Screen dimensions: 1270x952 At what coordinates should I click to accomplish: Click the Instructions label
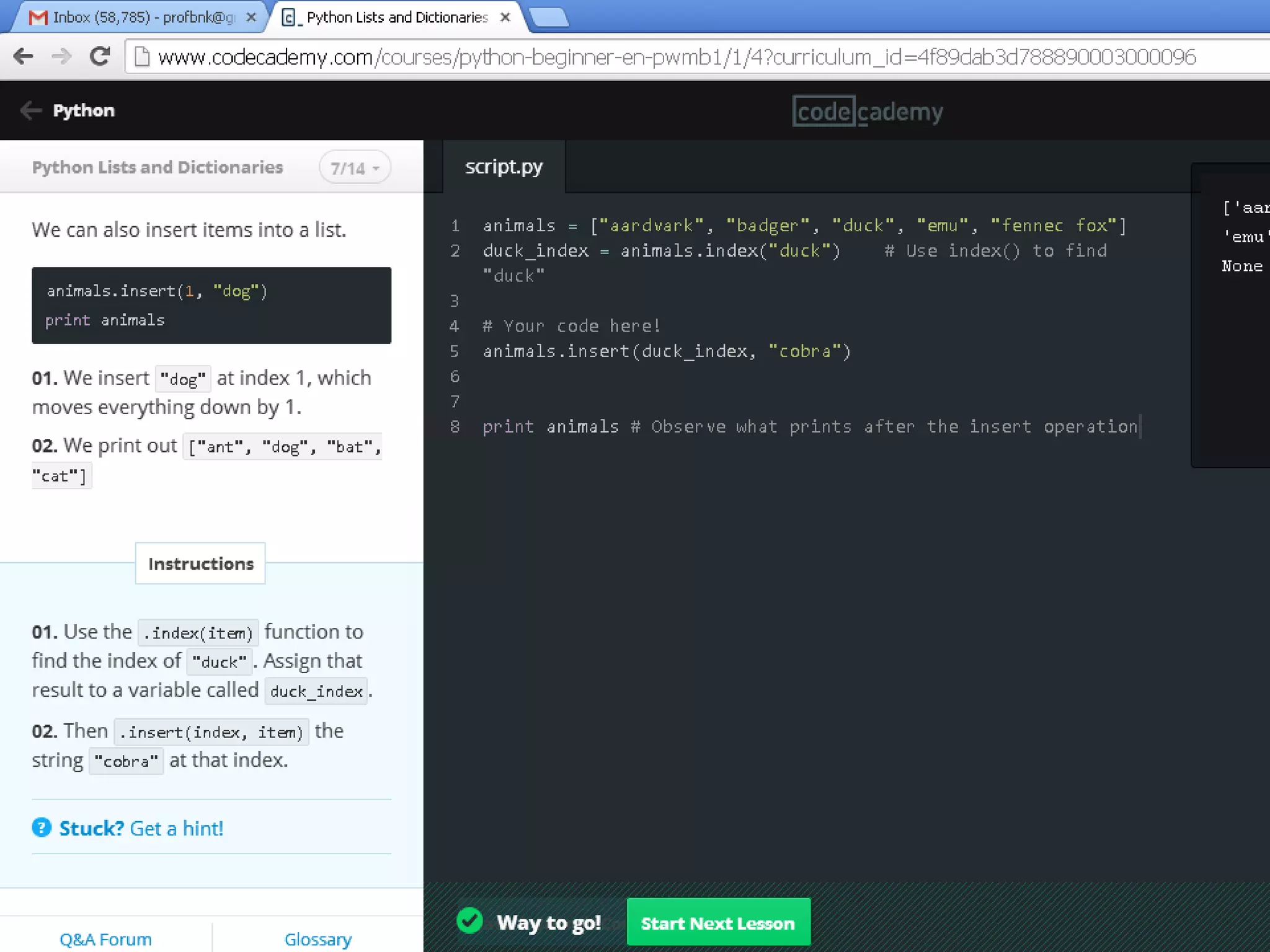click(201, 563)
